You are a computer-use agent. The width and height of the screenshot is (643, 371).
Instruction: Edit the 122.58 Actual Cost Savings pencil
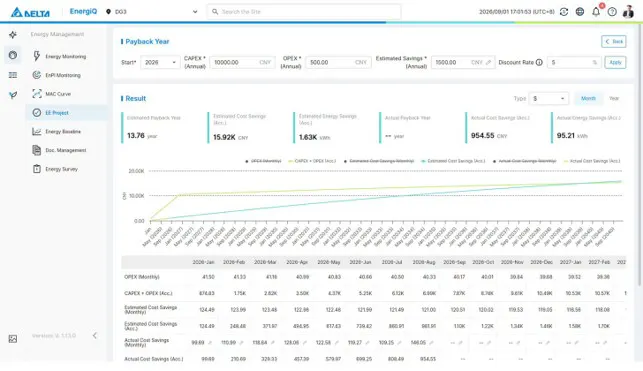point(336,343)
